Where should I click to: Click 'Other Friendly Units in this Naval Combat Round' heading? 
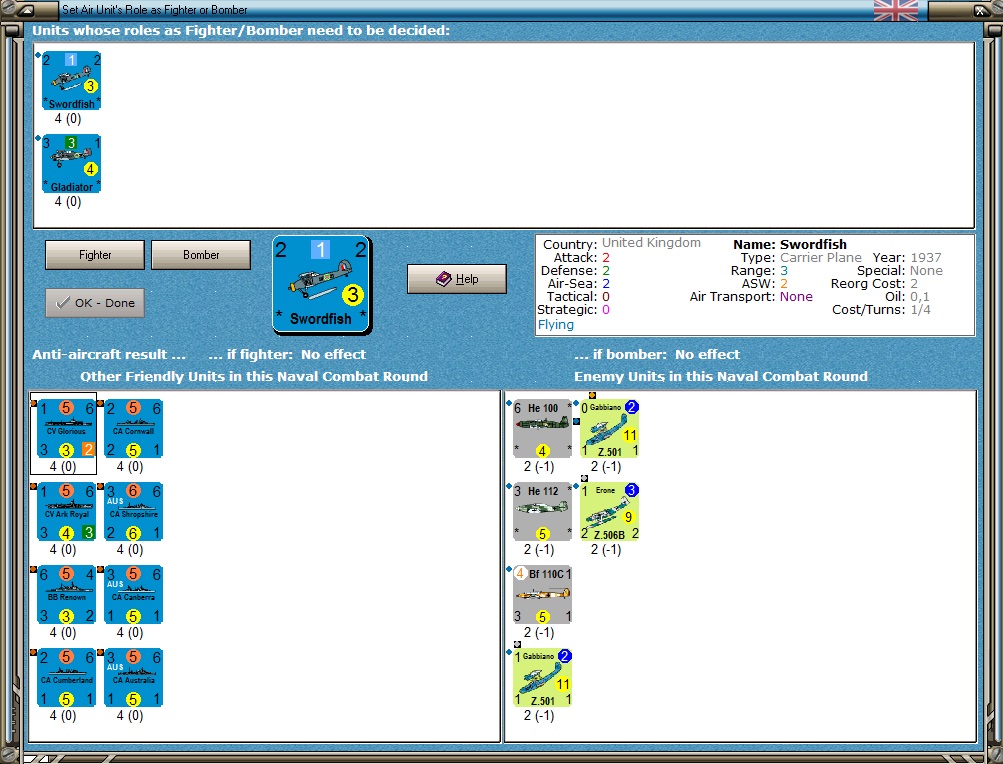click(254, 376)
